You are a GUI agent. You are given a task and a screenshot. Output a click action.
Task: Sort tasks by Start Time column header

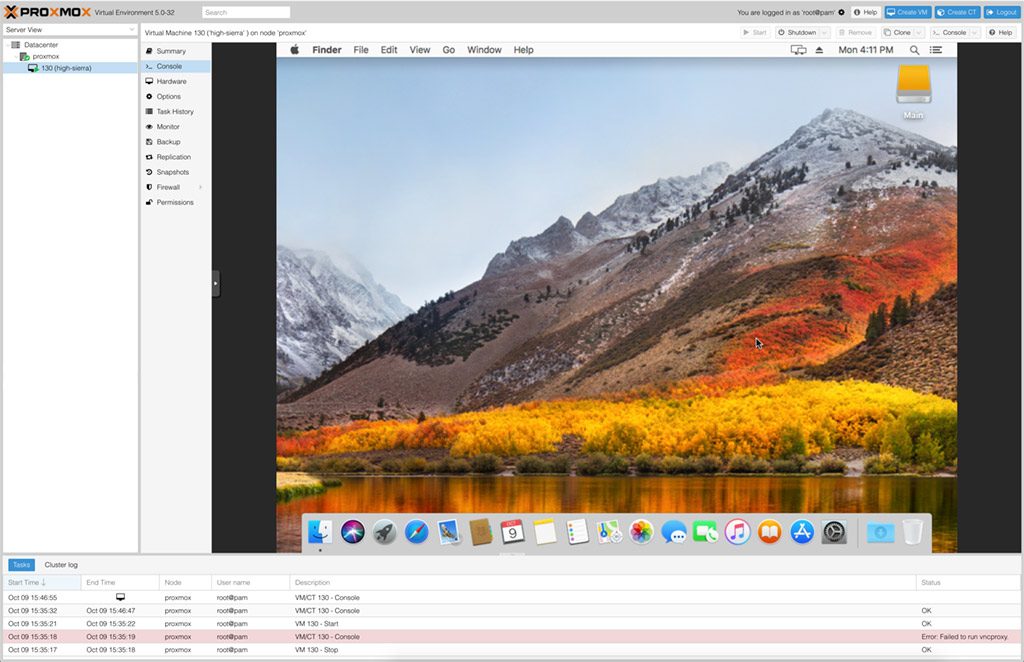pos(28,582)
